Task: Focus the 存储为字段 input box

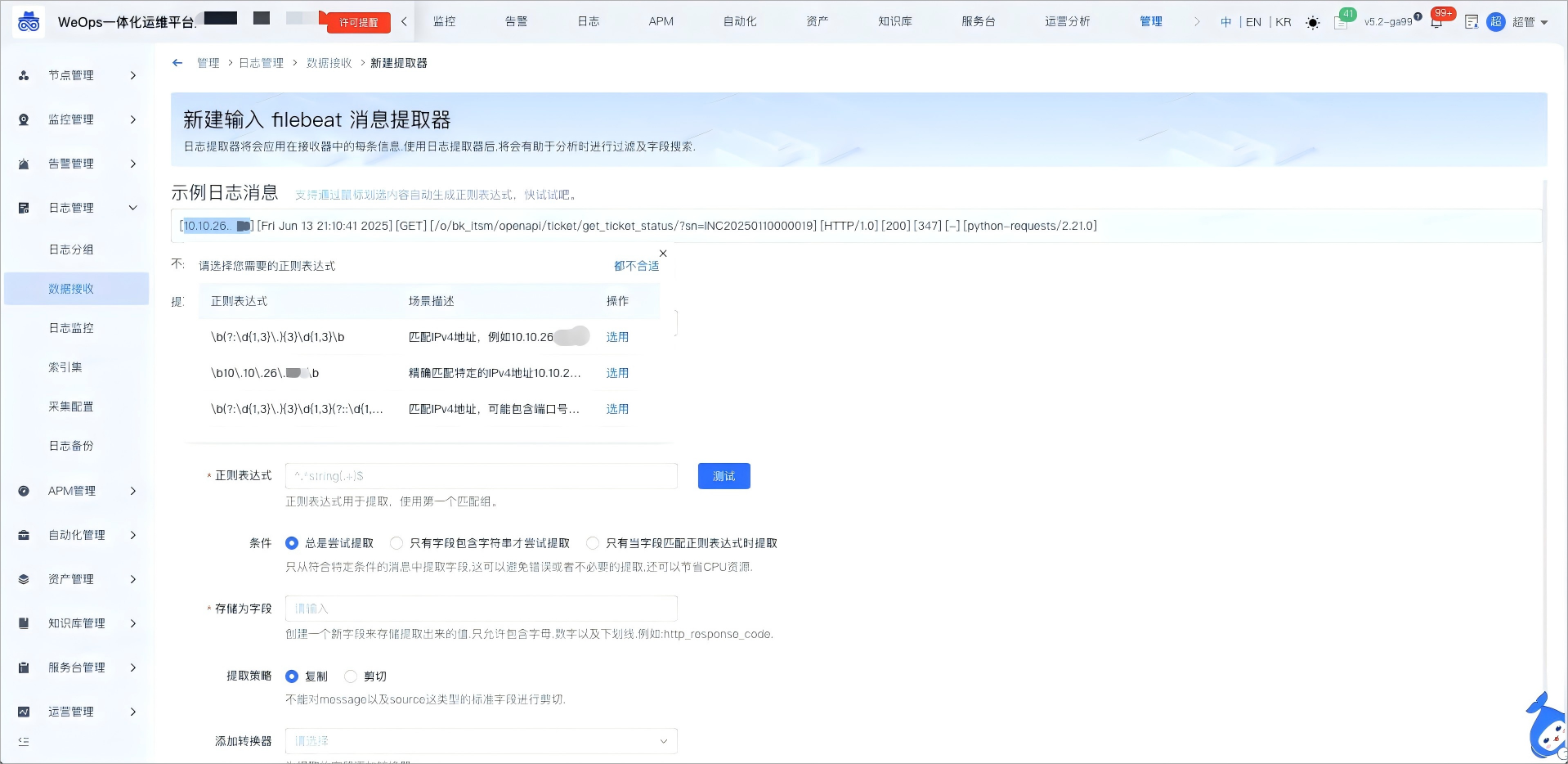Action: click(481, 608)
